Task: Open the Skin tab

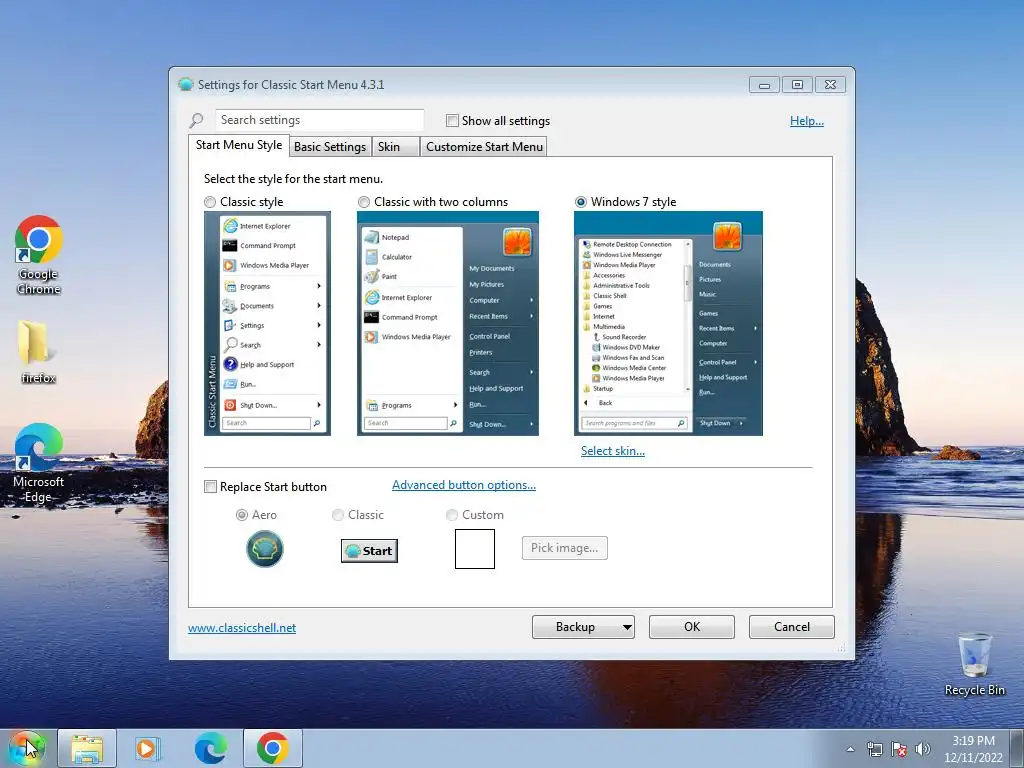Action: [395, 146]
